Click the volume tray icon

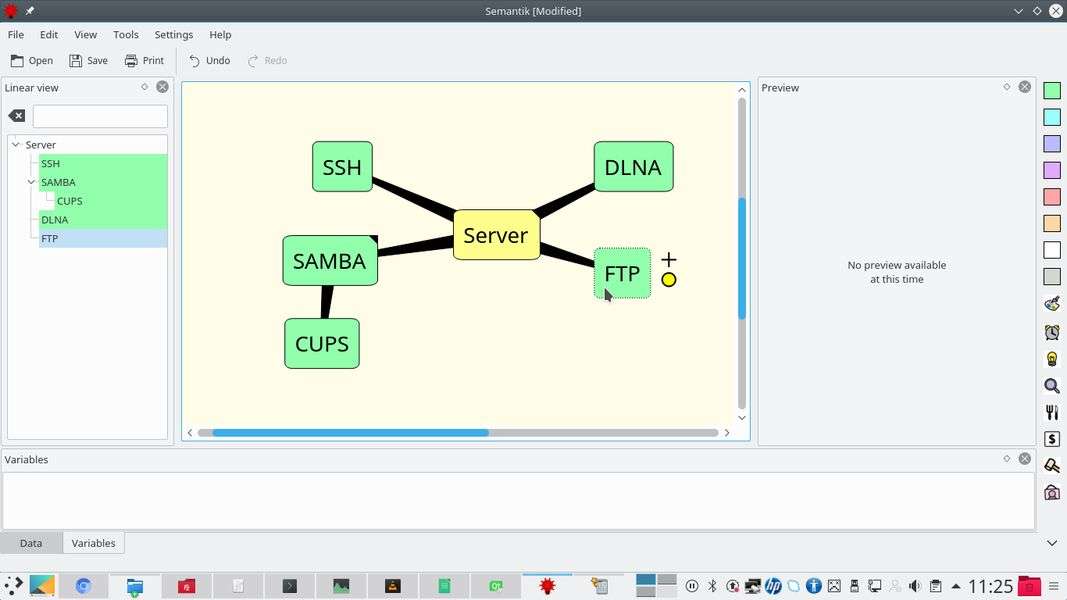point(915,586)
